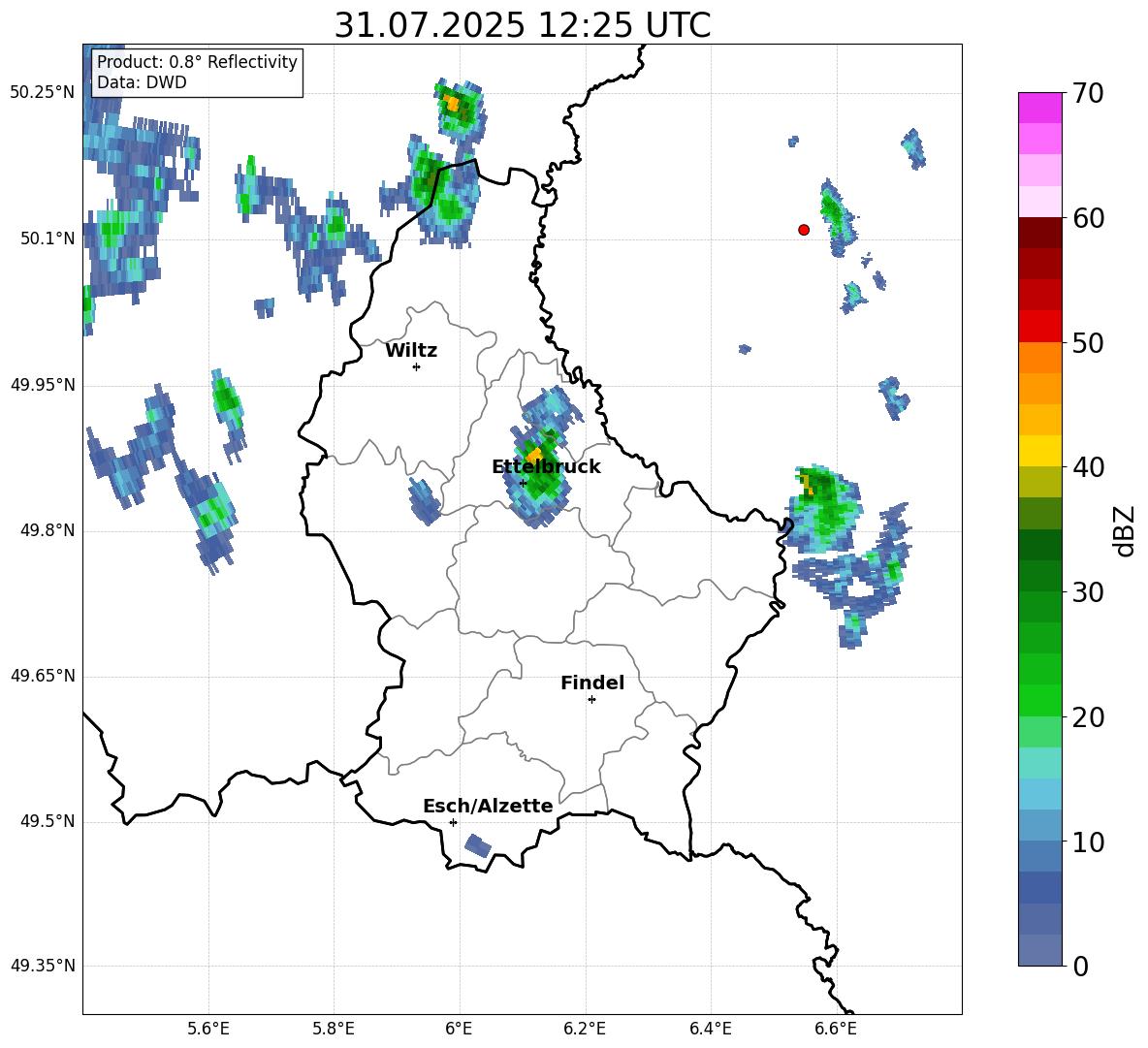Click the cross marker below Ettelbruck

coord(523,483)
